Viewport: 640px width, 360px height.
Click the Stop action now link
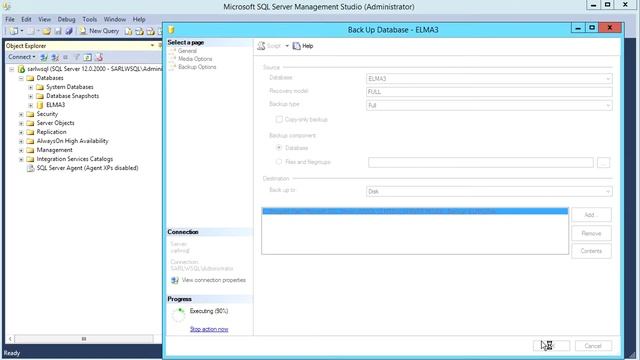(209, 329)
